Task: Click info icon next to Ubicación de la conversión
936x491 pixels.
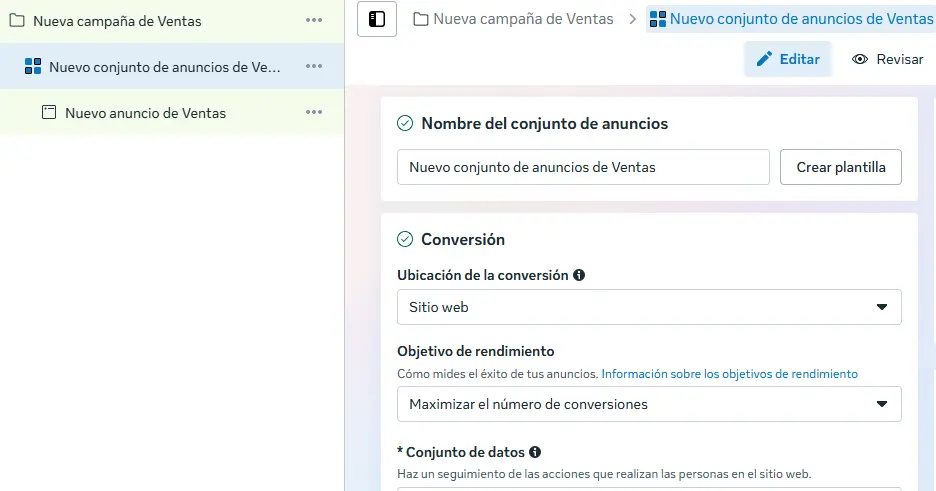Action: point(579,275)
